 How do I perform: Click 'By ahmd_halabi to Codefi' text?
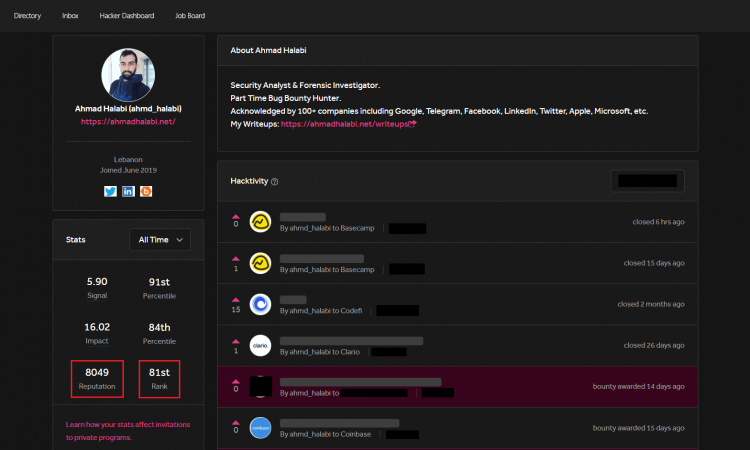click(321, 311)
